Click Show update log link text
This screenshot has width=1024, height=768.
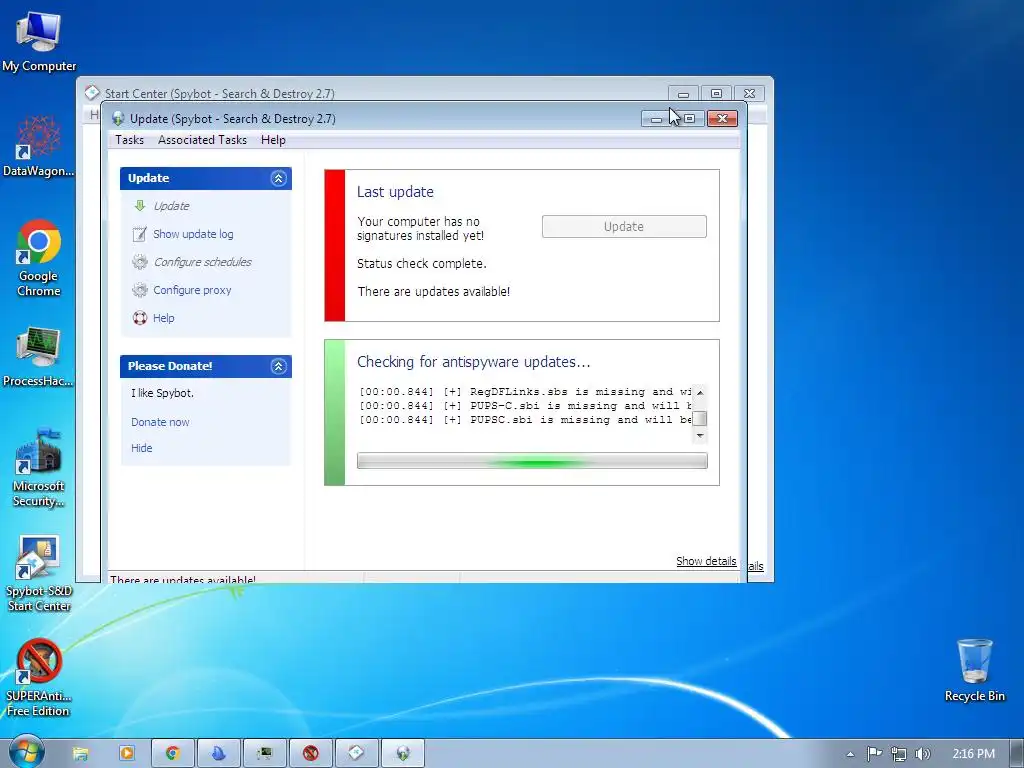click(193, 234)
